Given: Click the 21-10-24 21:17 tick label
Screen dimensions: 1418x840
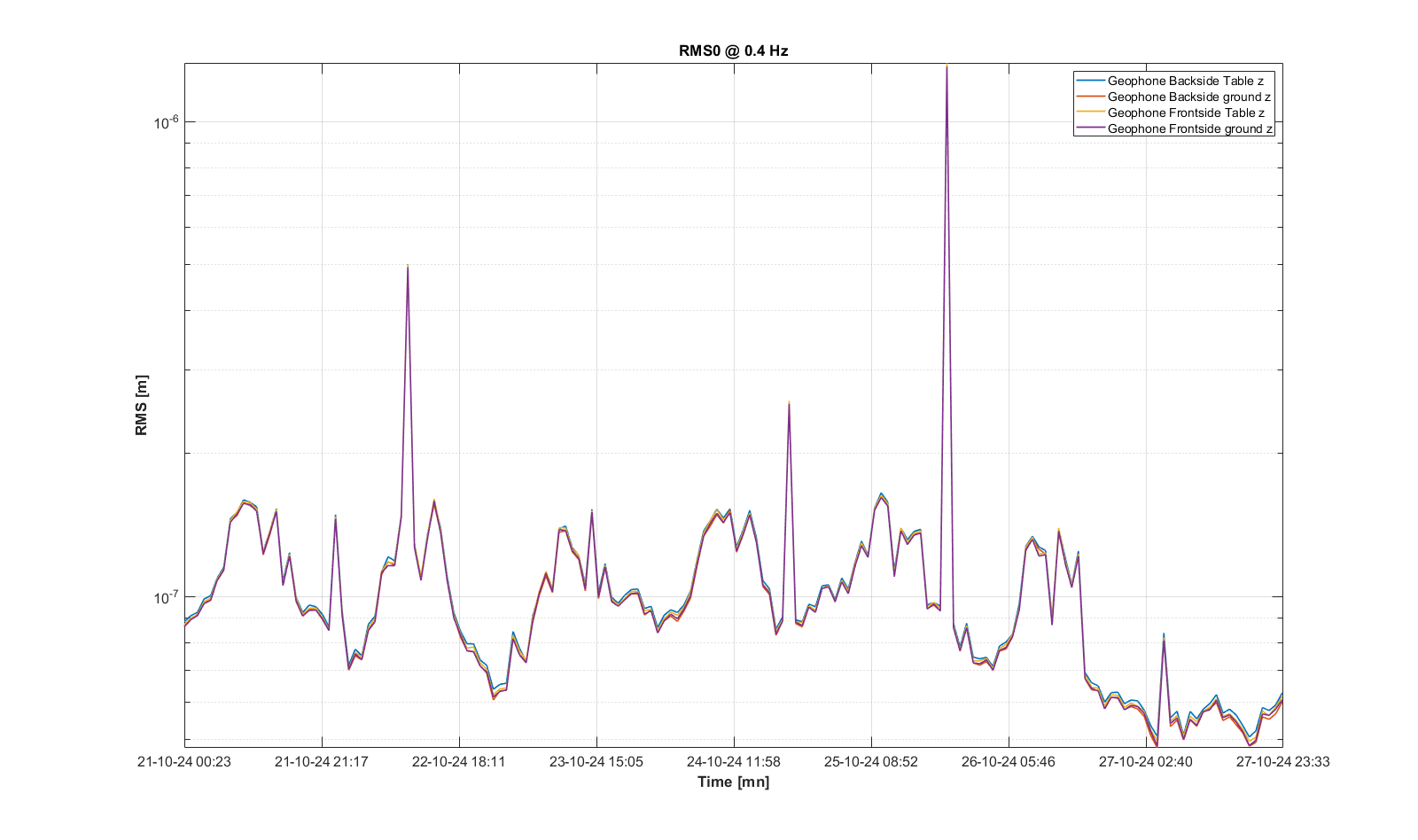Looking at the screenshot, I should coord(322,761).
